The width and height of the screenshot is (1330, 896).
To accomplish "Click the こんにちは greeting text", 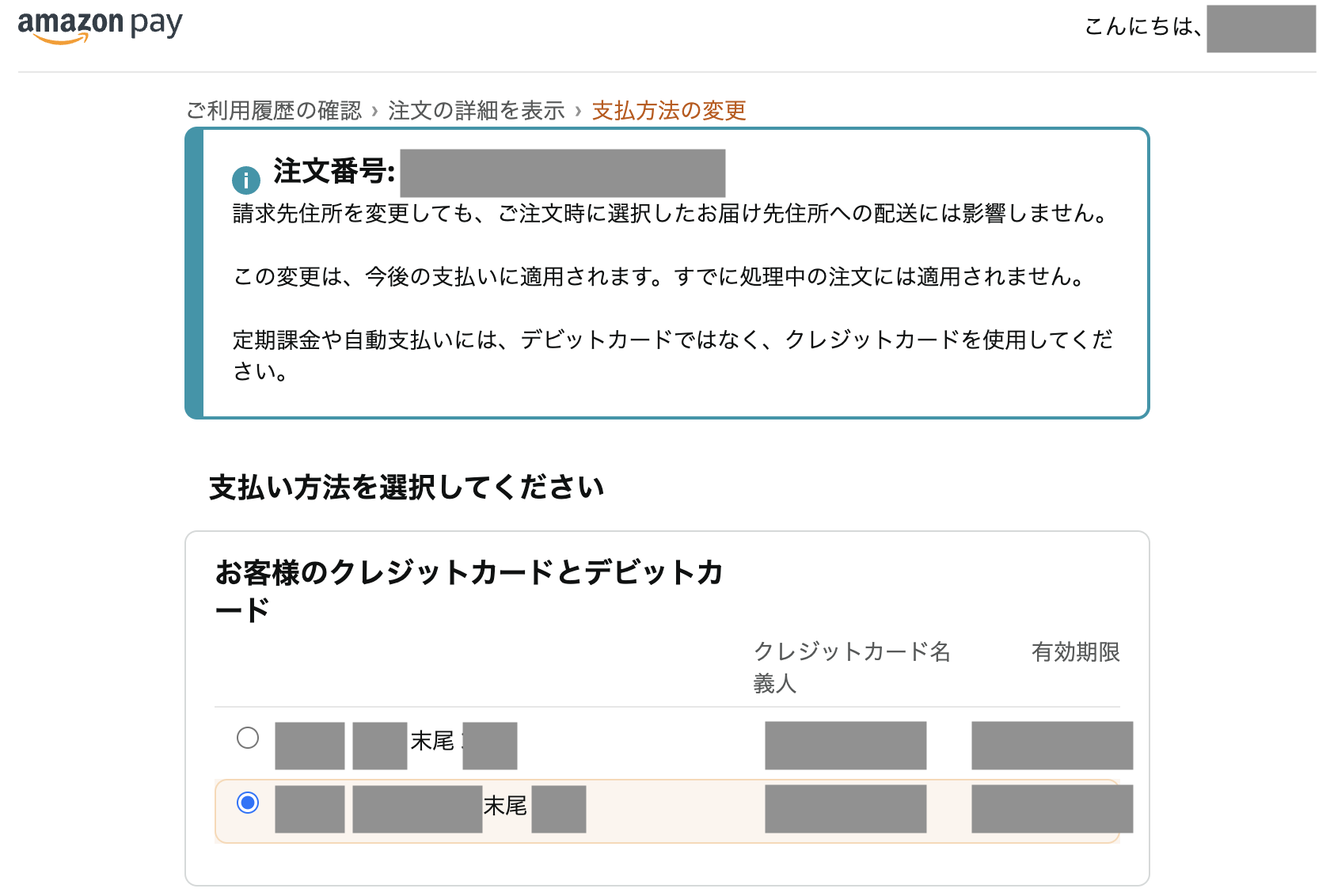I will pyautogui.click(x=1142, y=27).
